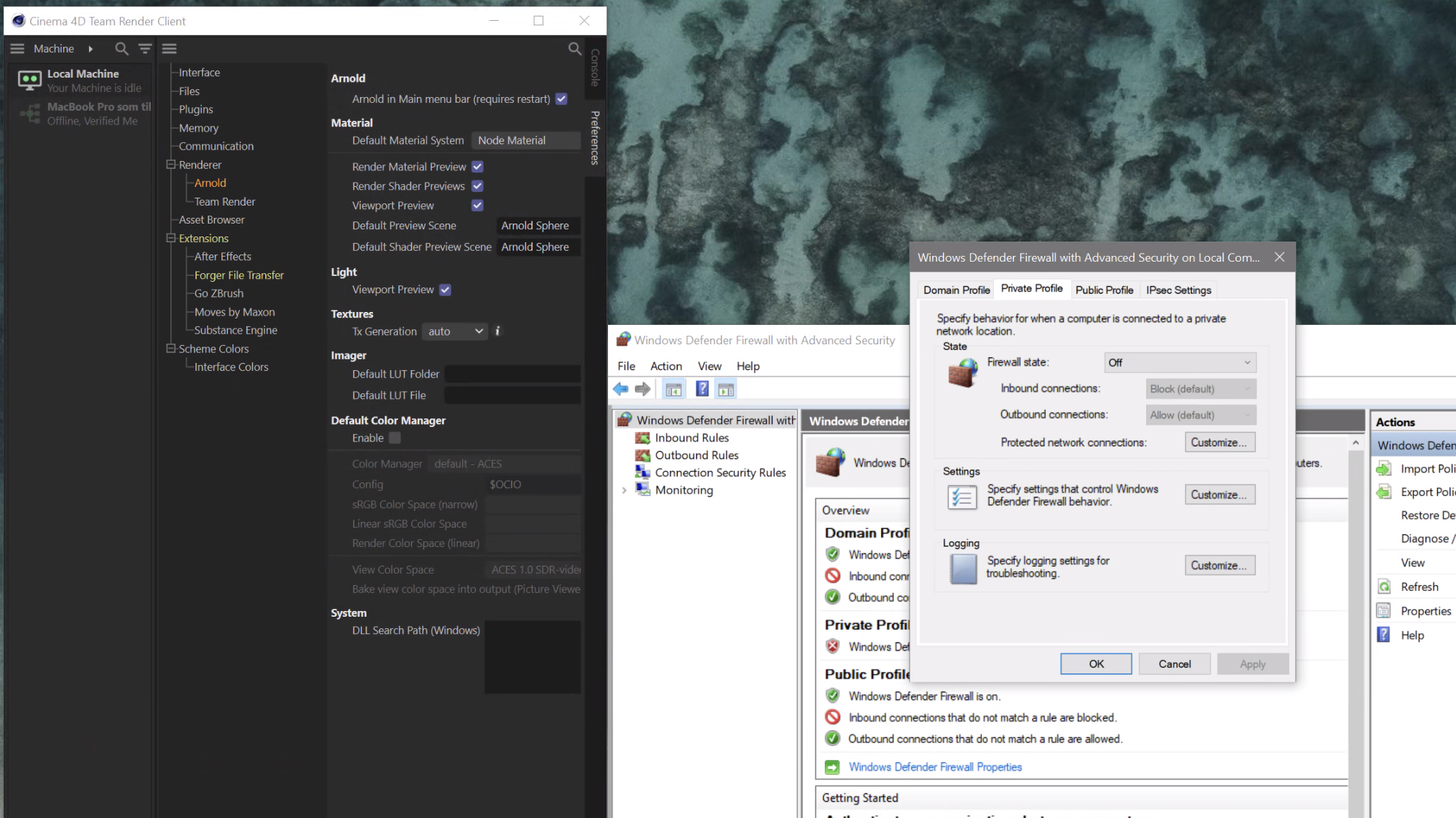The image size is (1456, 818).
Task: Toggle Viewport Preview under Light
Action: point(445,289)
